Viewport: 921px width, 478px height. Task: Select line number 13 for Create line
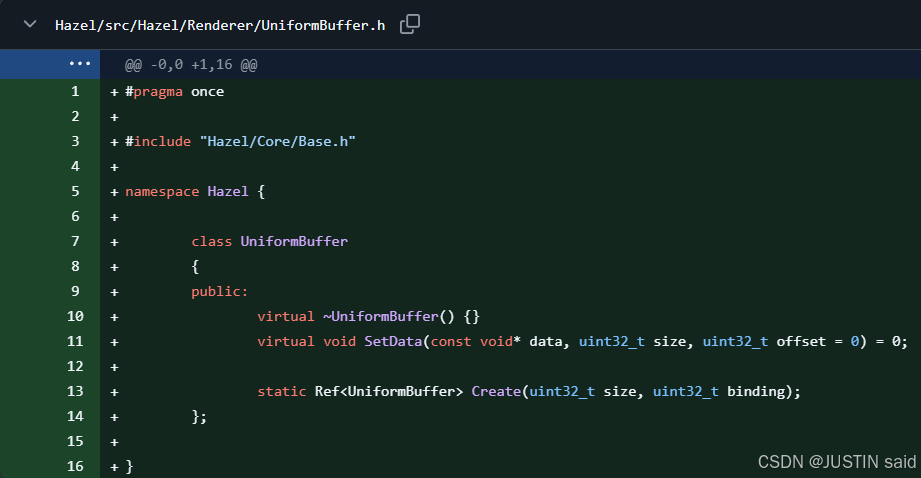tap(75, 391)
